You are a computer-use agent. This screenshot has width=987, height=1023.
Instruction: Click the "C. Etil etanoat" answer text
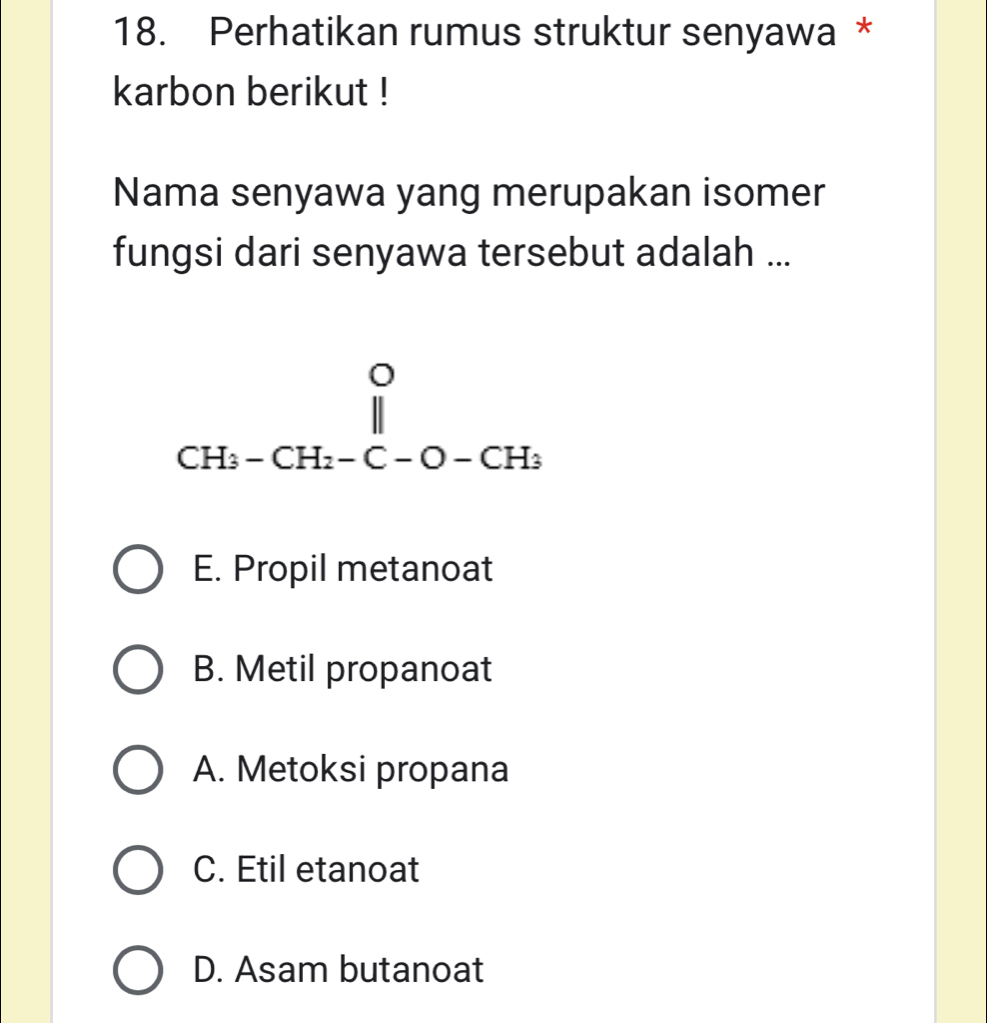[x=307, y=870]
